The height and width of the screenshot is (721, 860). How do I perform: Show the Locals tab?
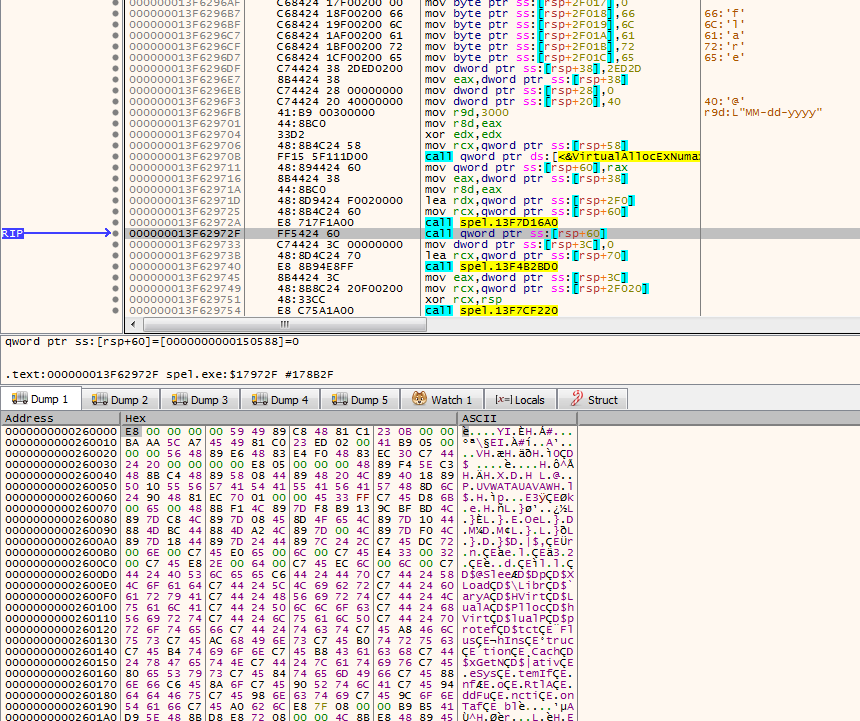[x=520, y=399]
